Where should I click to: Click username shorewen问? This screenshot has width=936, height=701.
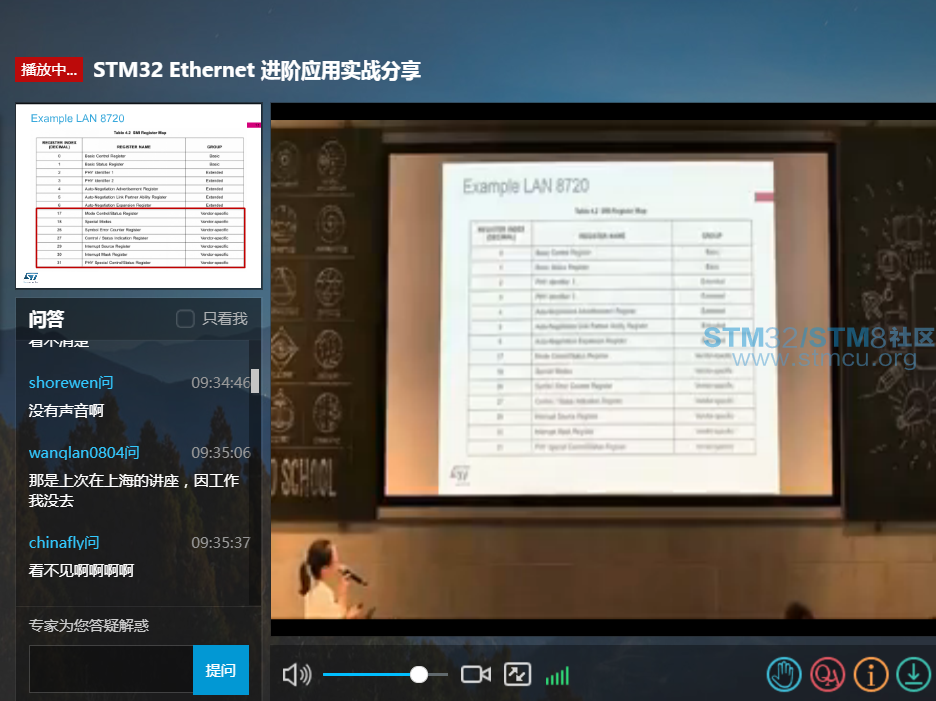pos(71,383)
